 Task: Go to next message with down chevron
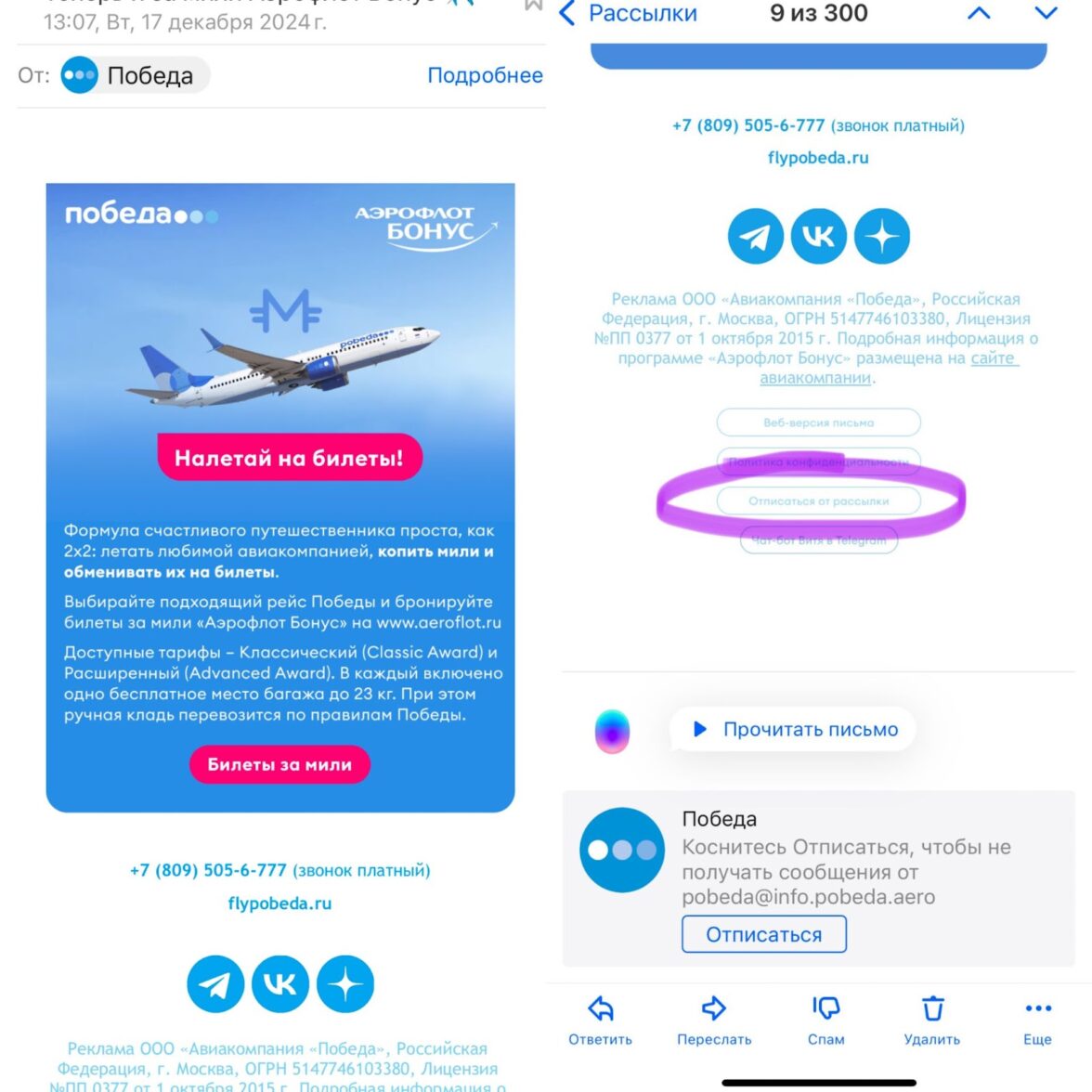[1046, 13]
